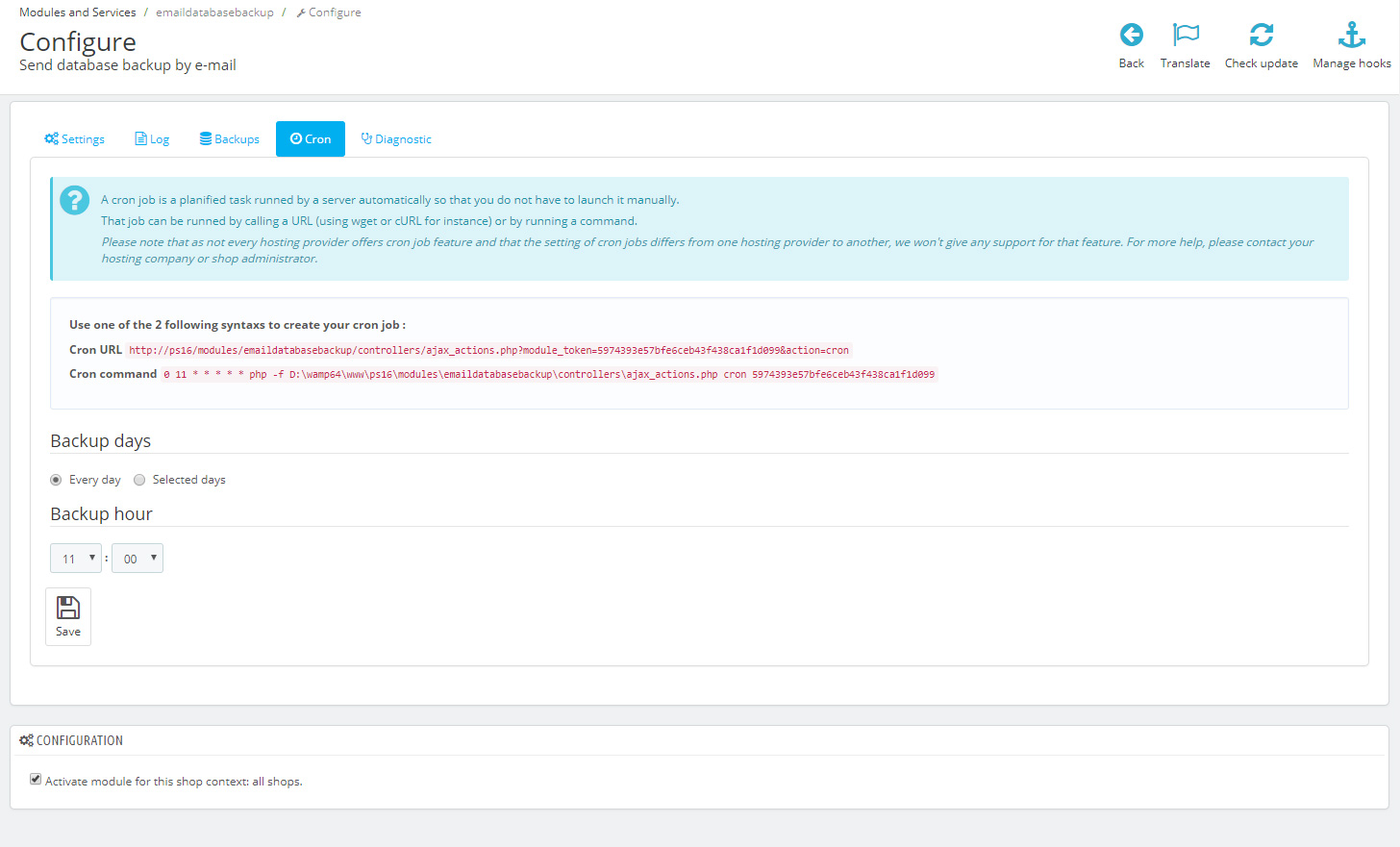Click the Cron command code line
This screenshot has width=1400, height=847.
(548, 375)
